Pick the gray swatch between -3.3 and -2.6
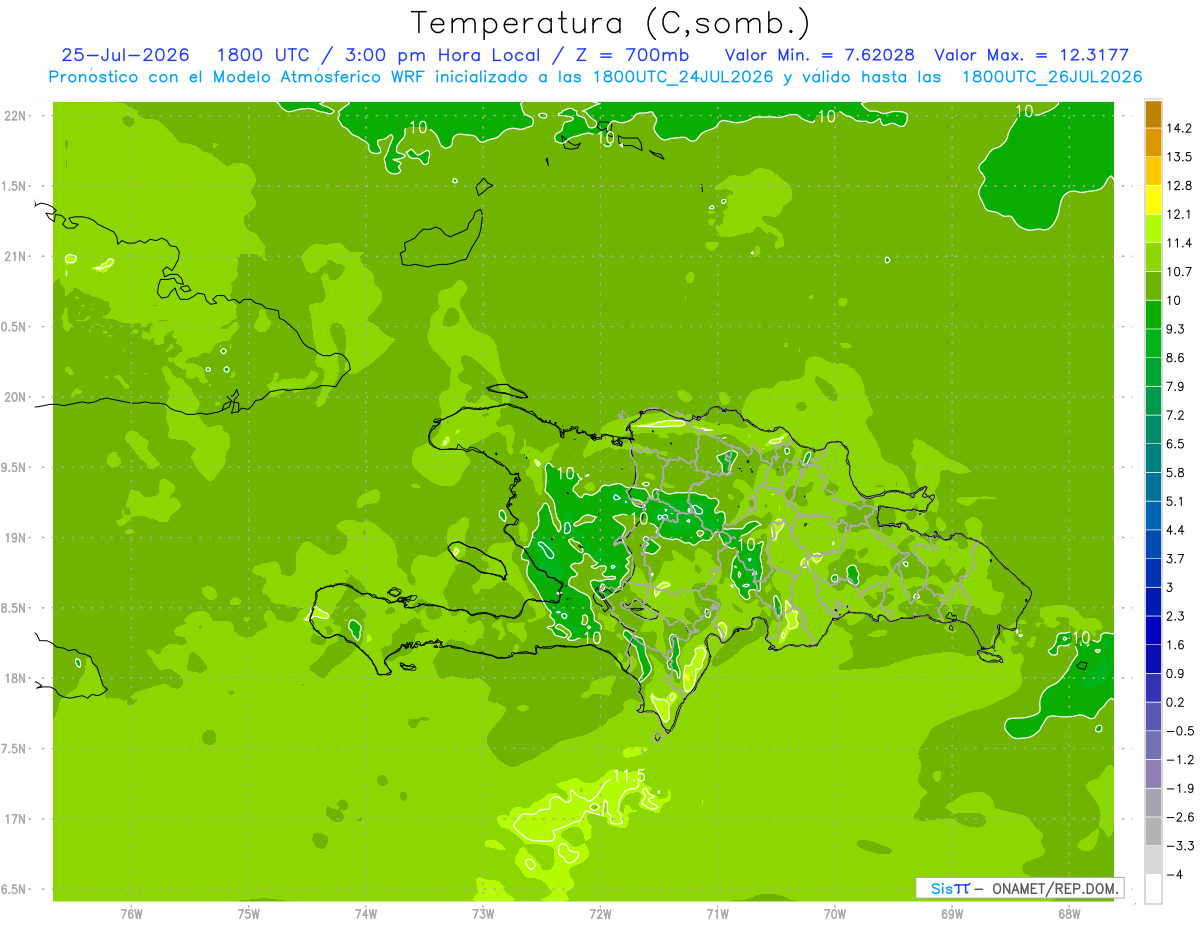 pos(1153,831)
